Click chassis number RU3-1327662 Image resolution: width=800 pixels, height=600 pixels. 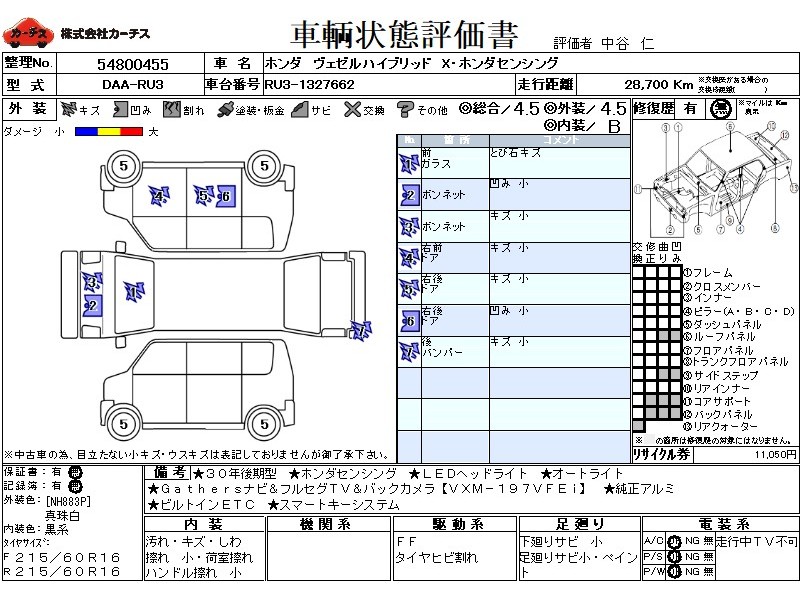pyautogui.click(x=309, y=85)
